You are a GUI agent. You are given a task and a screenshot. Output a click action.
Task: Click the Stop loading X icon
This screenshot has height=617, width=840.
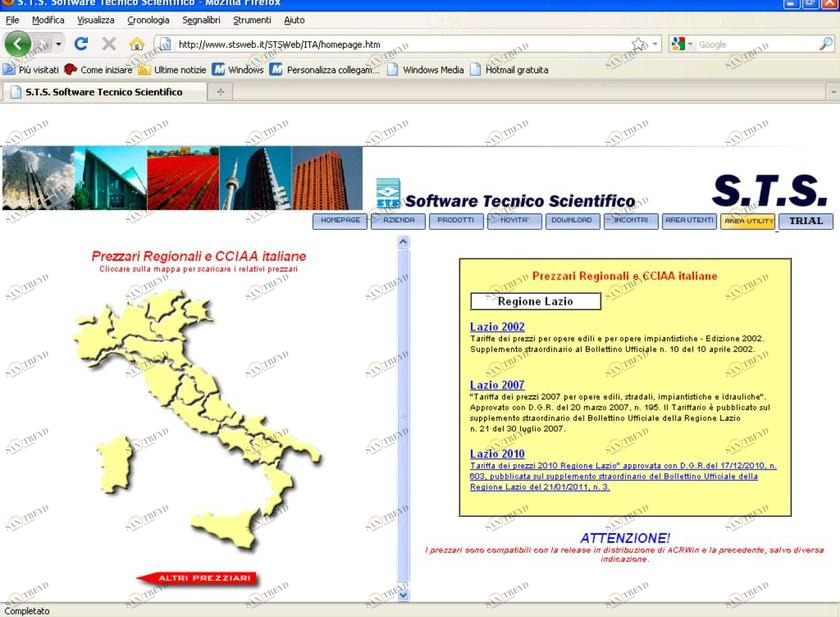(x=109, y=44)
